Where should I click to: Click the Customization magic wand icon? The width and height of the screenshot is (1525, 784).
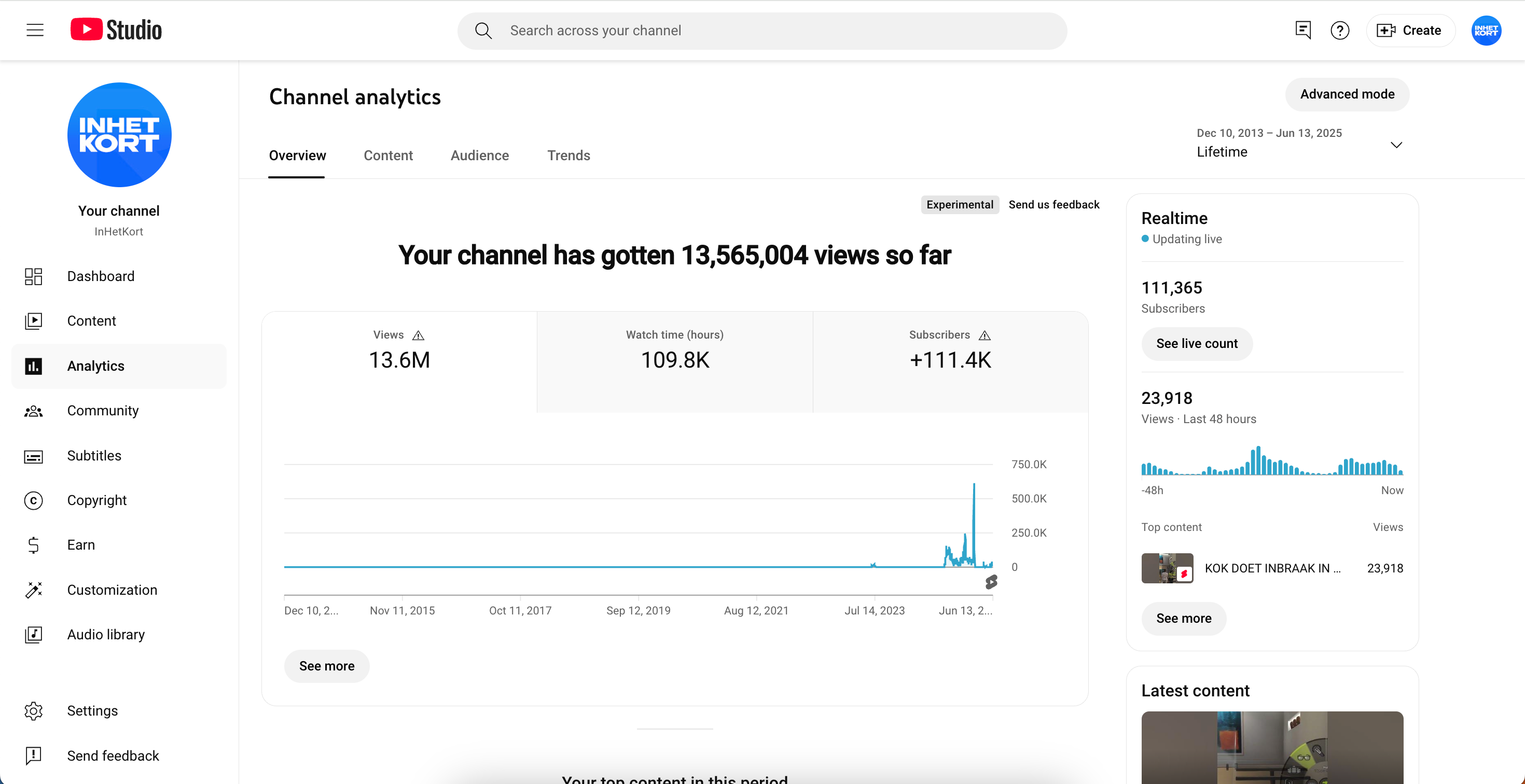[x=33, y=590]
